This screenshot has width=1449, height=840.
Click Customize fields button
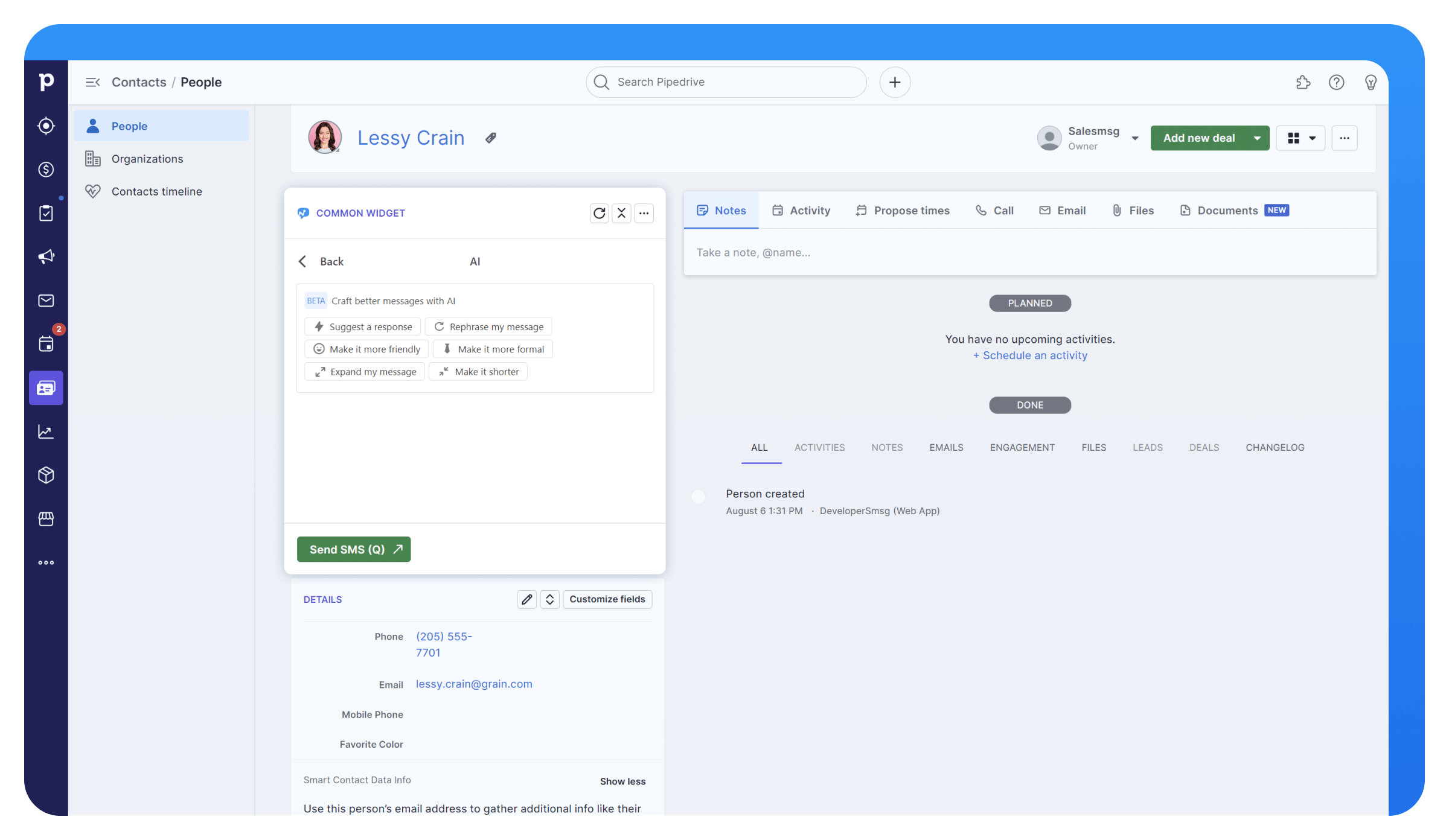click(607, 599)
